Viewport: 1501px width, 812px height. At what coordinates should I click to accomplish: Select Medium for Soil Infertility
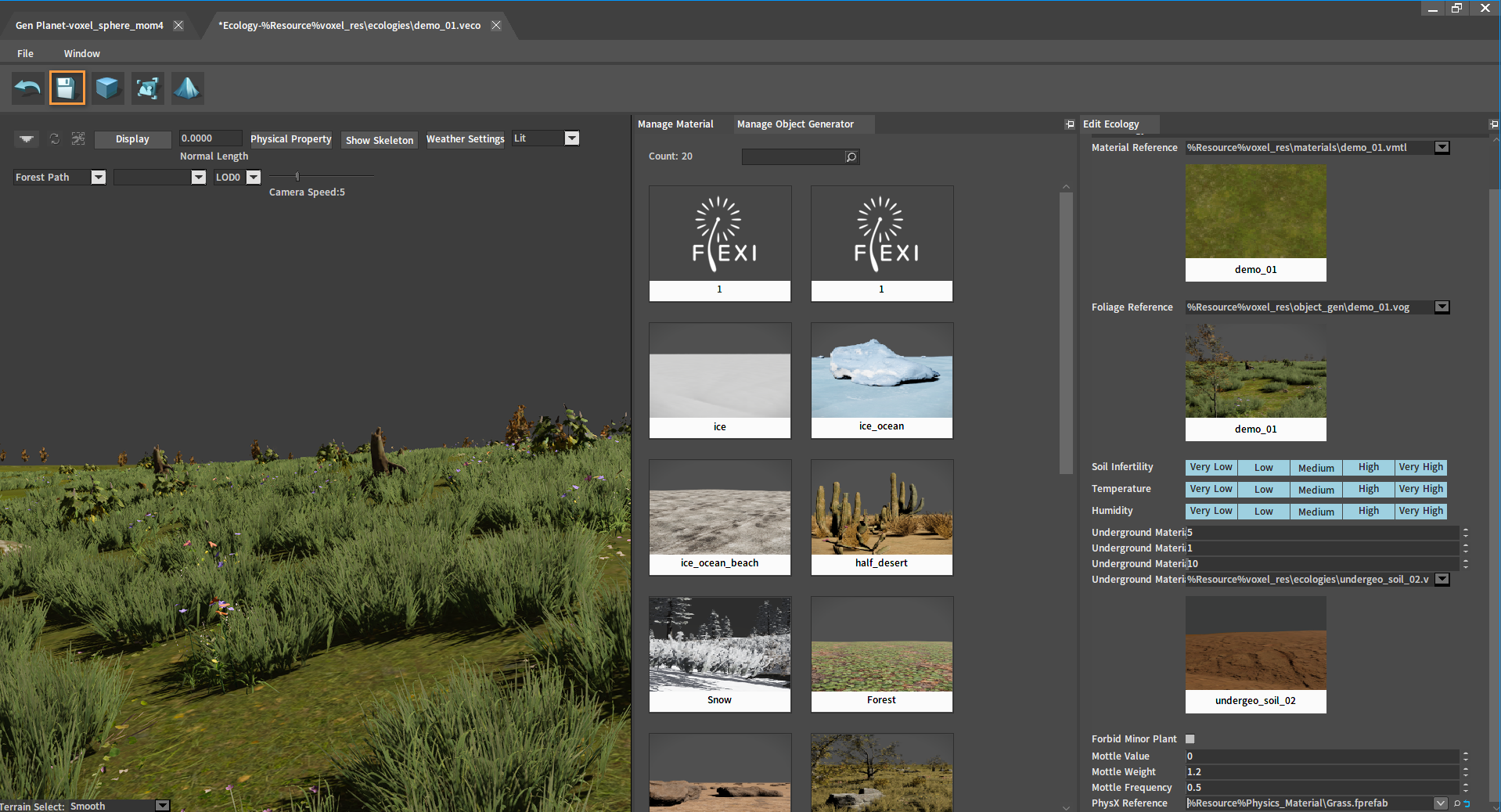point(1316,468)
